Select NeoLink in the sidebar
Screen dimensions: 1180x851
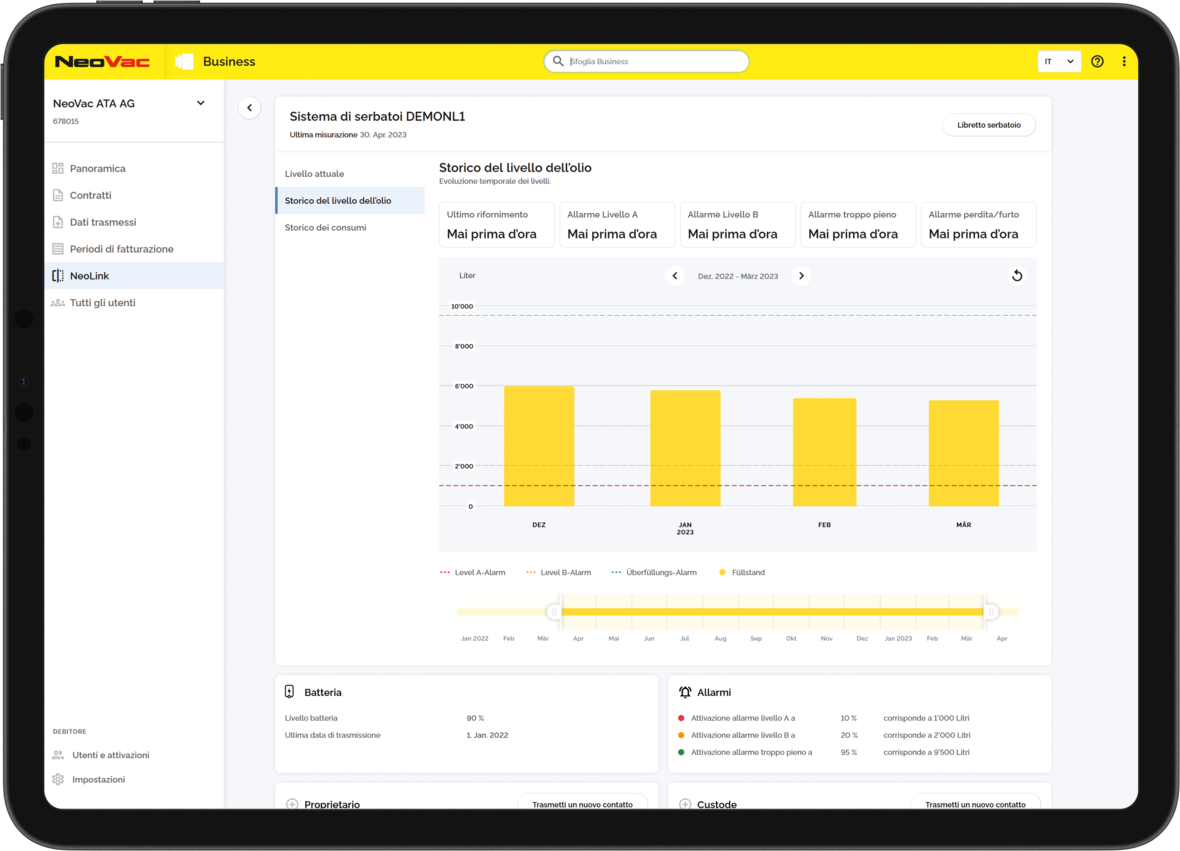pos(134,276)
